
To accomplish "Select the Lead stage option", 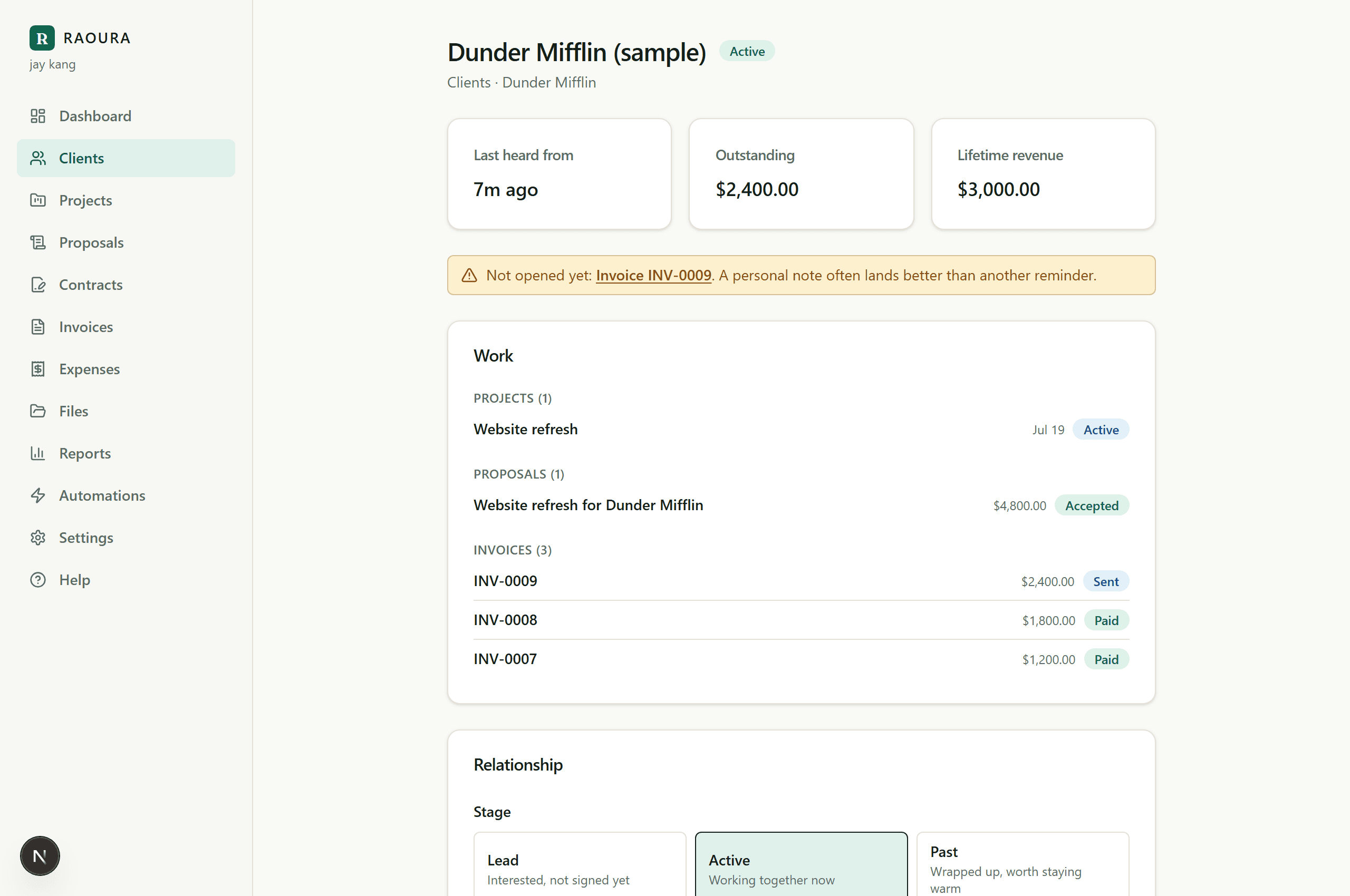I will pos(580,864).
